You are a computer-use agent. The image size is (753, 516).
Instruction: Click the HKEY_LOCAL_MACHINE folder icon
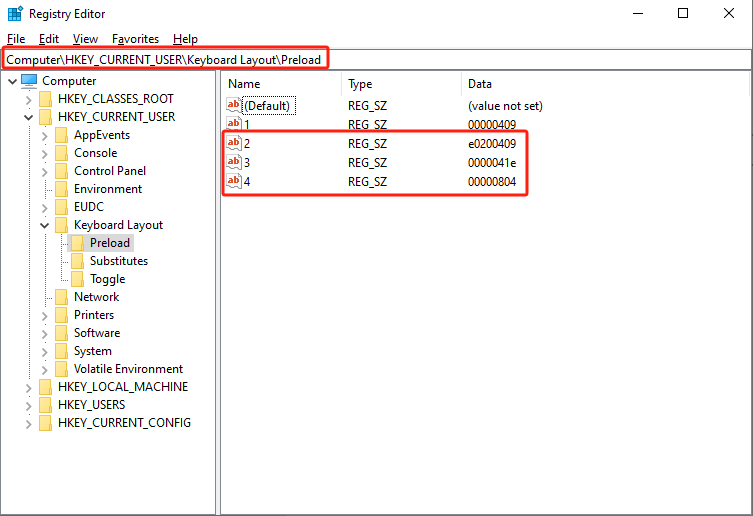(x=46, y=387)
